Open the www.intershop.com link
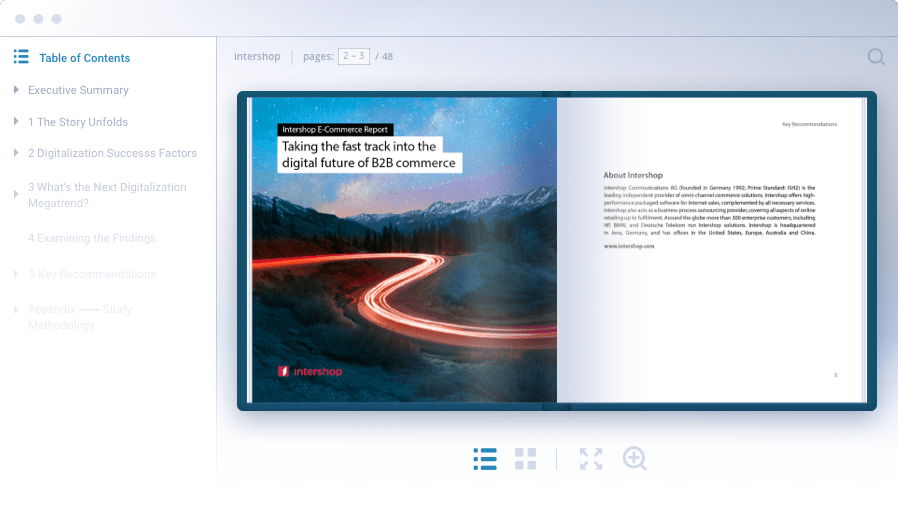The image size is (898, 505). (629, 245)
